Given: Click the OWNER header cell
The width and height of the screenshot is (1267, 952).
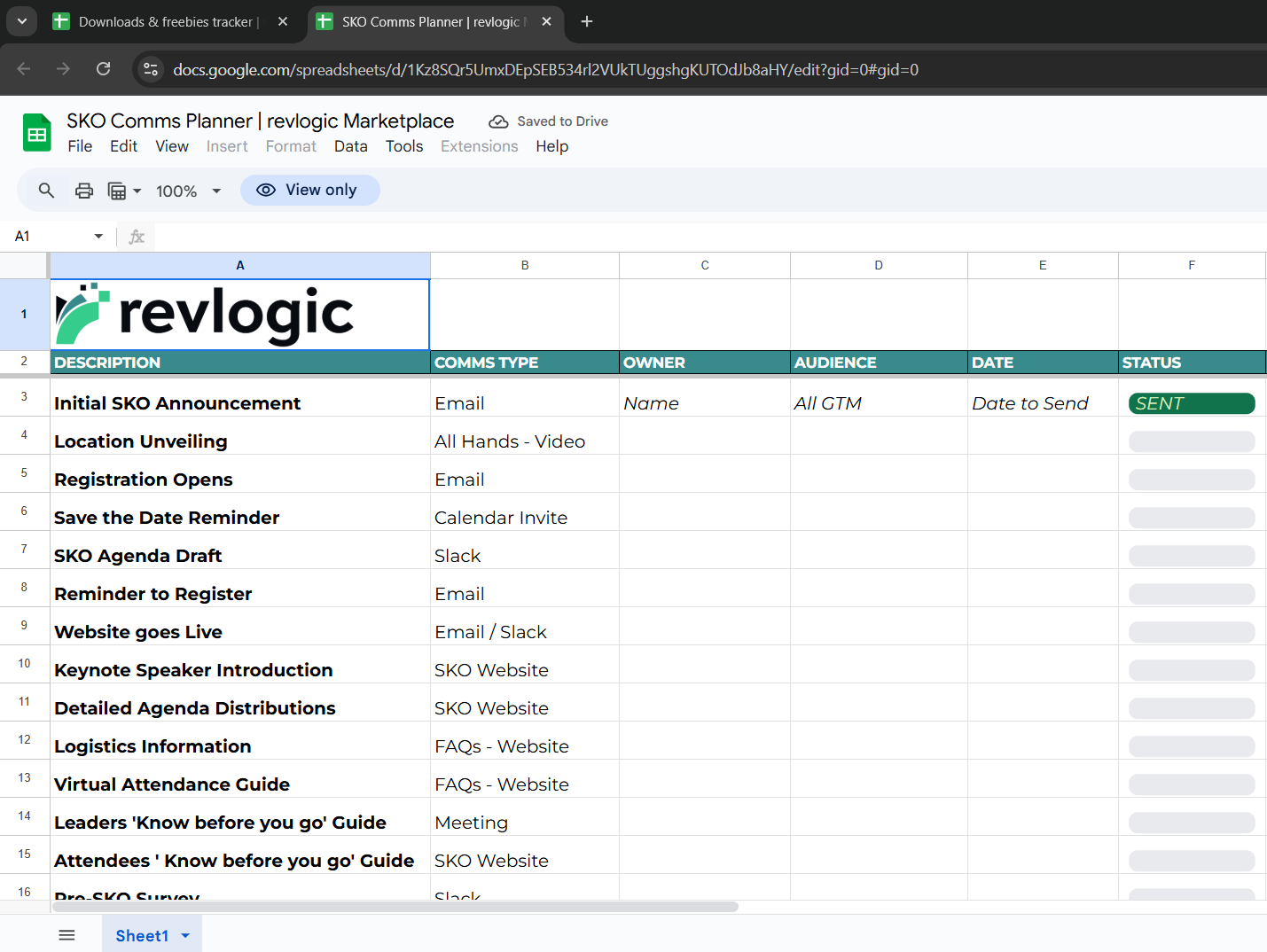Looking at the screenshot, I should pyautogui.click(x=705, y=363).
